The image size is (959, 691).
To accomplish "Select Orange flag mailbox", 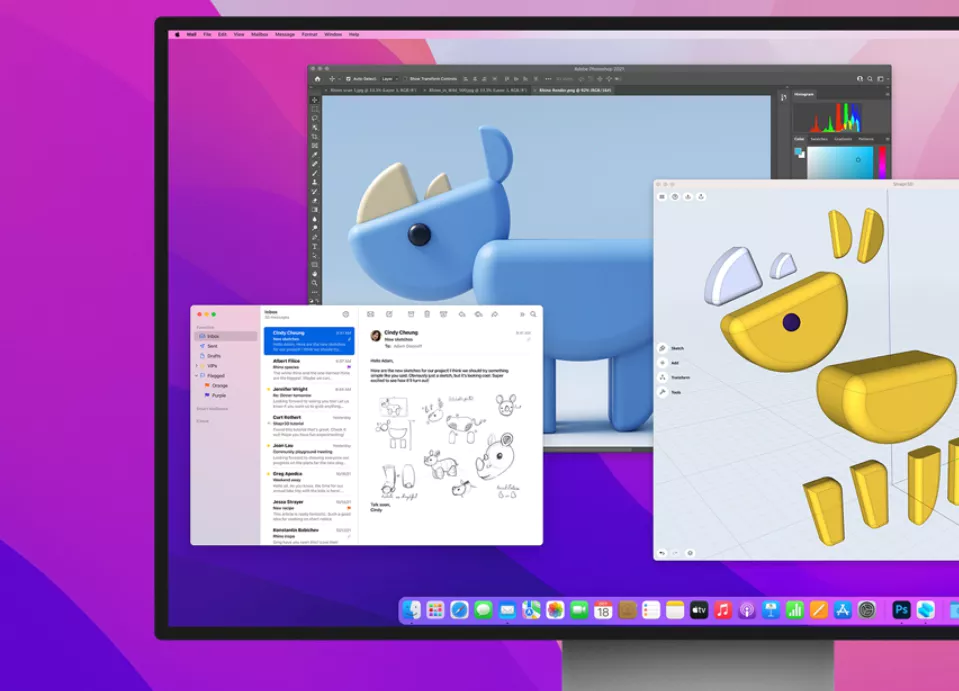I will click(x=226, y=385).
